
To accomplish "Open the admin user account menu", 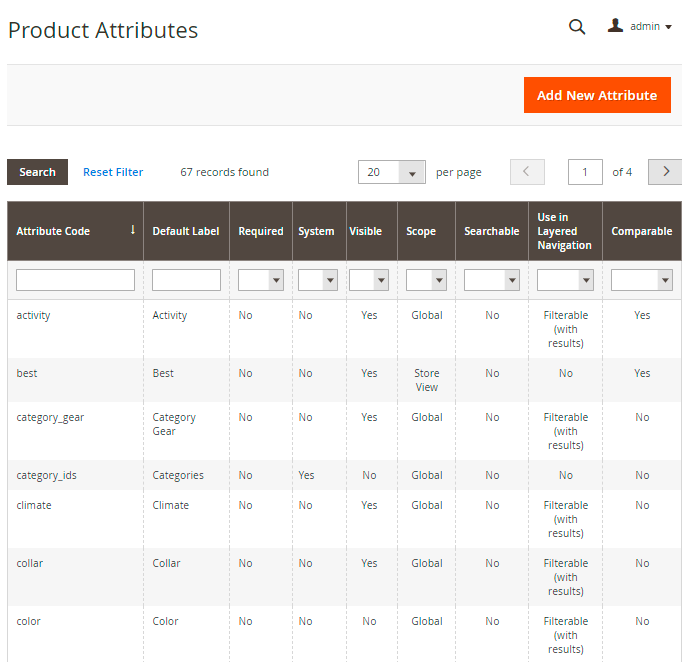I will point(641,27).
